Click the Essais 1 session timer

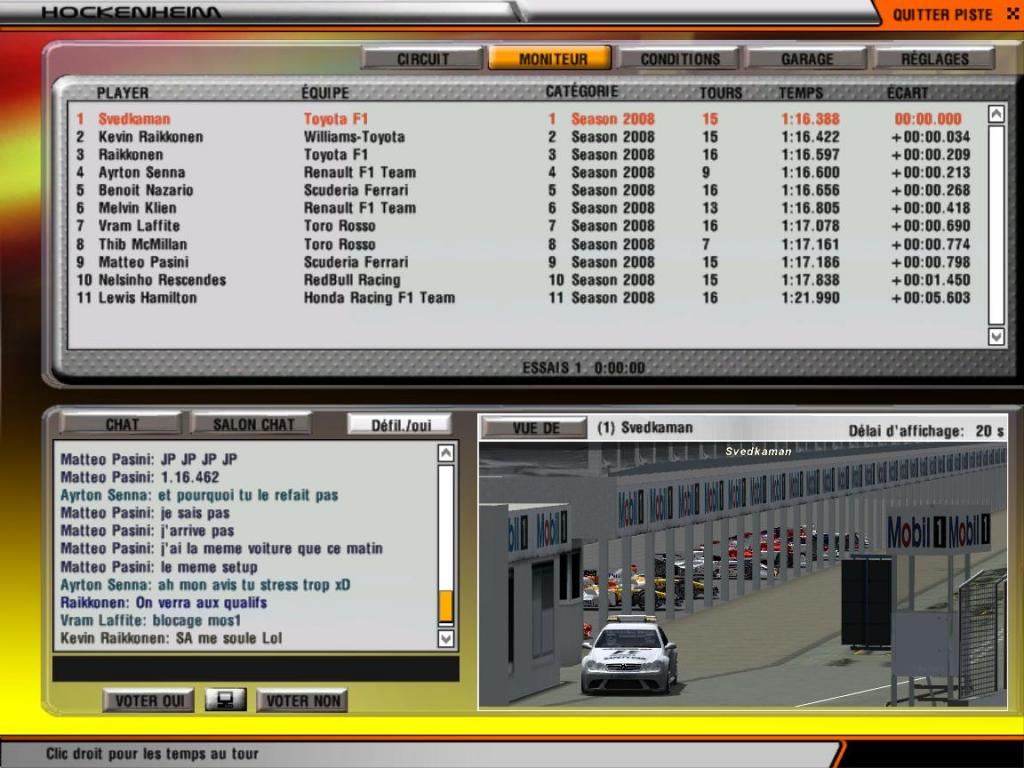[583, 368]
